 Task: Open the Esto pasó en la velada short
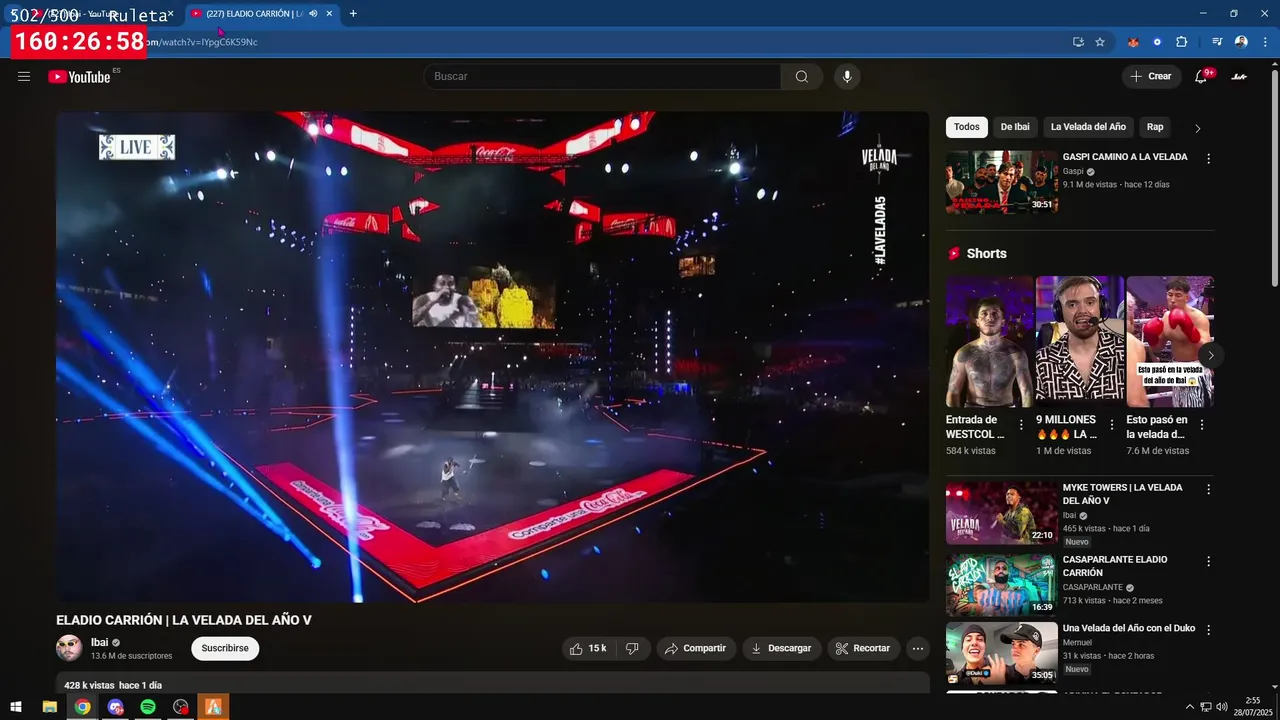point(1170,341)
